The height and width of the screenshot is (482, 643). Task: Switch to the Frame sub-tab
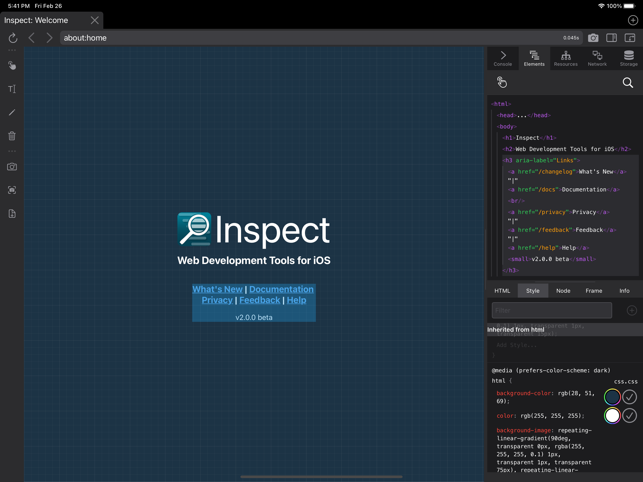click(x=594, y=290)
